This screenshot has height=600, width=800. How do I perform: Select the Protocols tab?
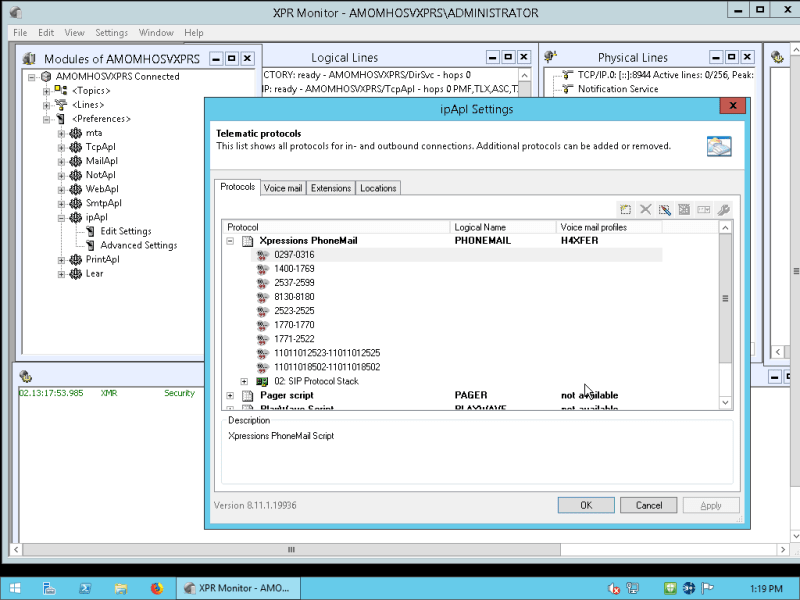click(237, 187)
